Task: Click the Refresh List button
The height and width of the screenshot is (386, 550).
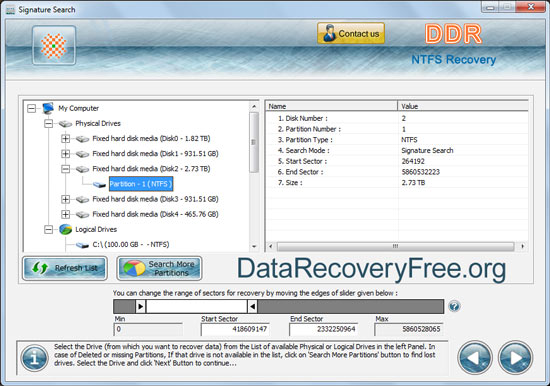Action: [x=65, y=268]
